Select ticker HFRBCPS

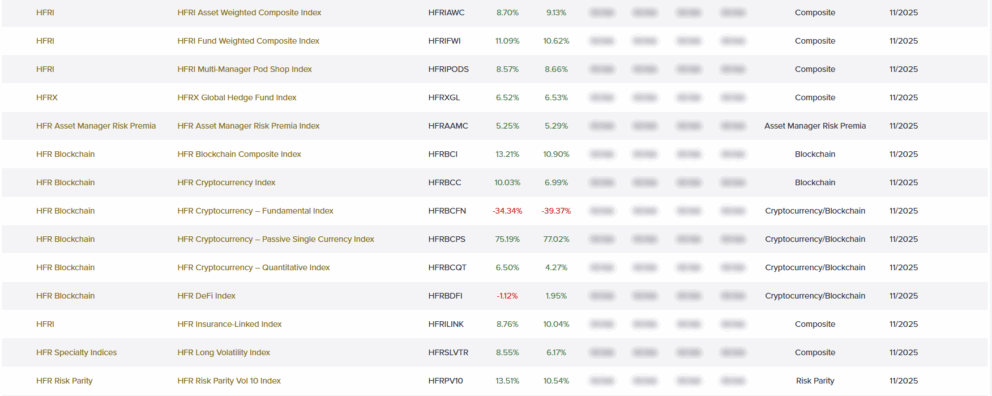pyautogui.click(x=447, y=239)
